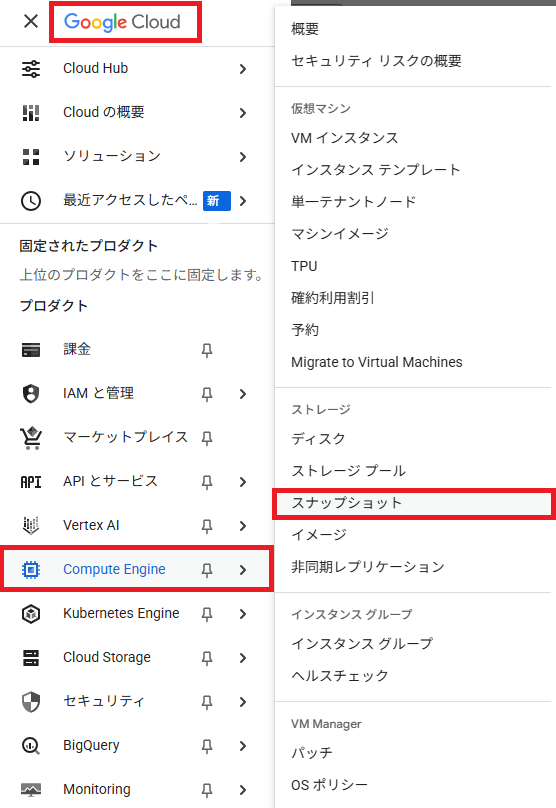The height and width of the screenshot is (808, 556).
Task: Select ヘルスチェック entry
Action: point(340,676)
